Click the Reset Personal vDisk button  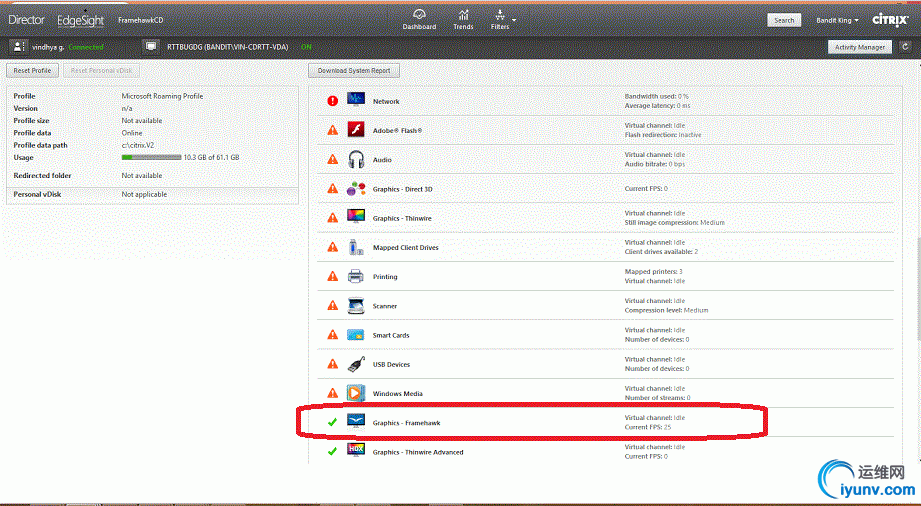101,71
